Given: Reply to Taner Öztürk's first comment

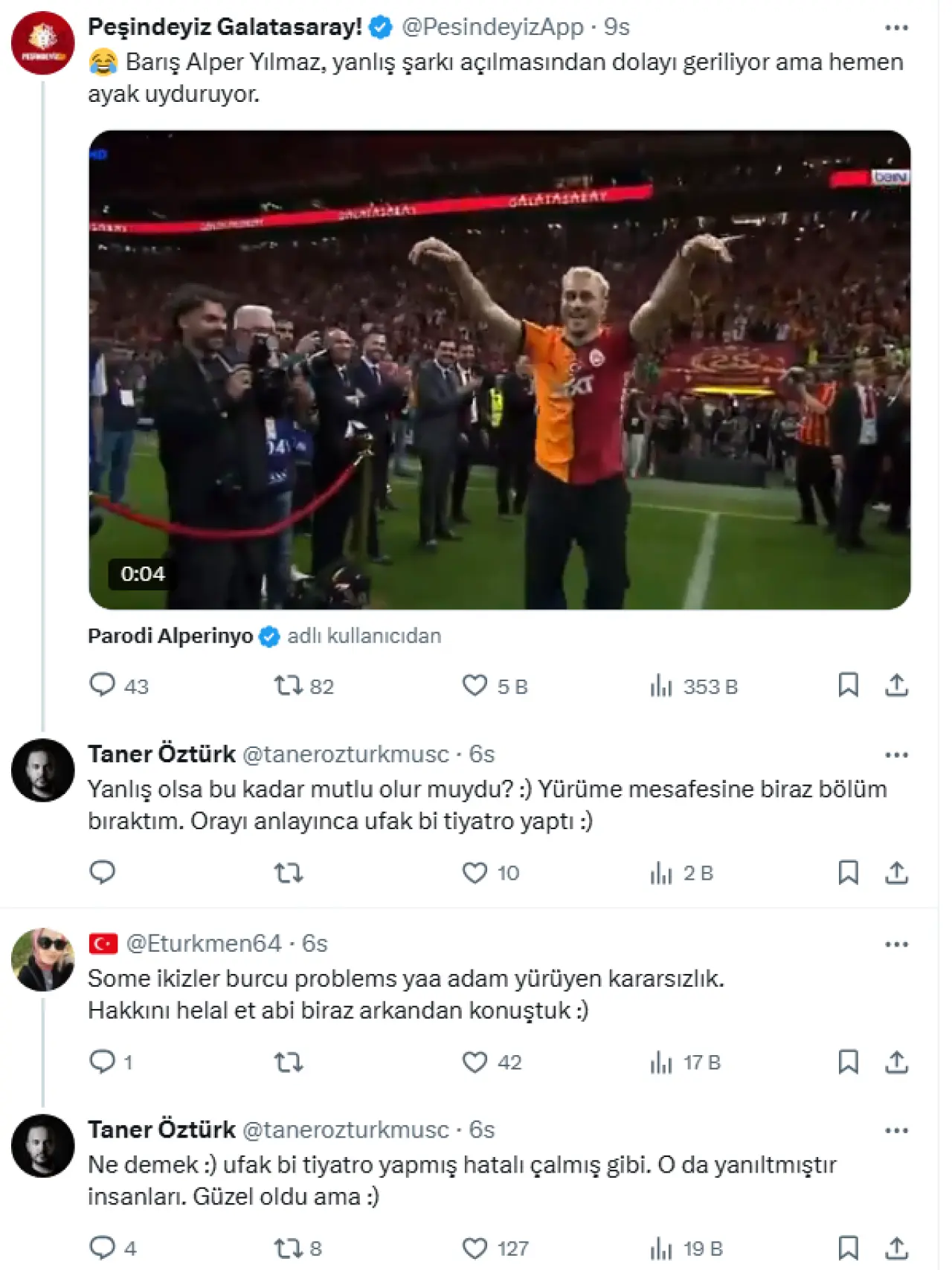Looking at the screenshot, I should coord(103,872).
